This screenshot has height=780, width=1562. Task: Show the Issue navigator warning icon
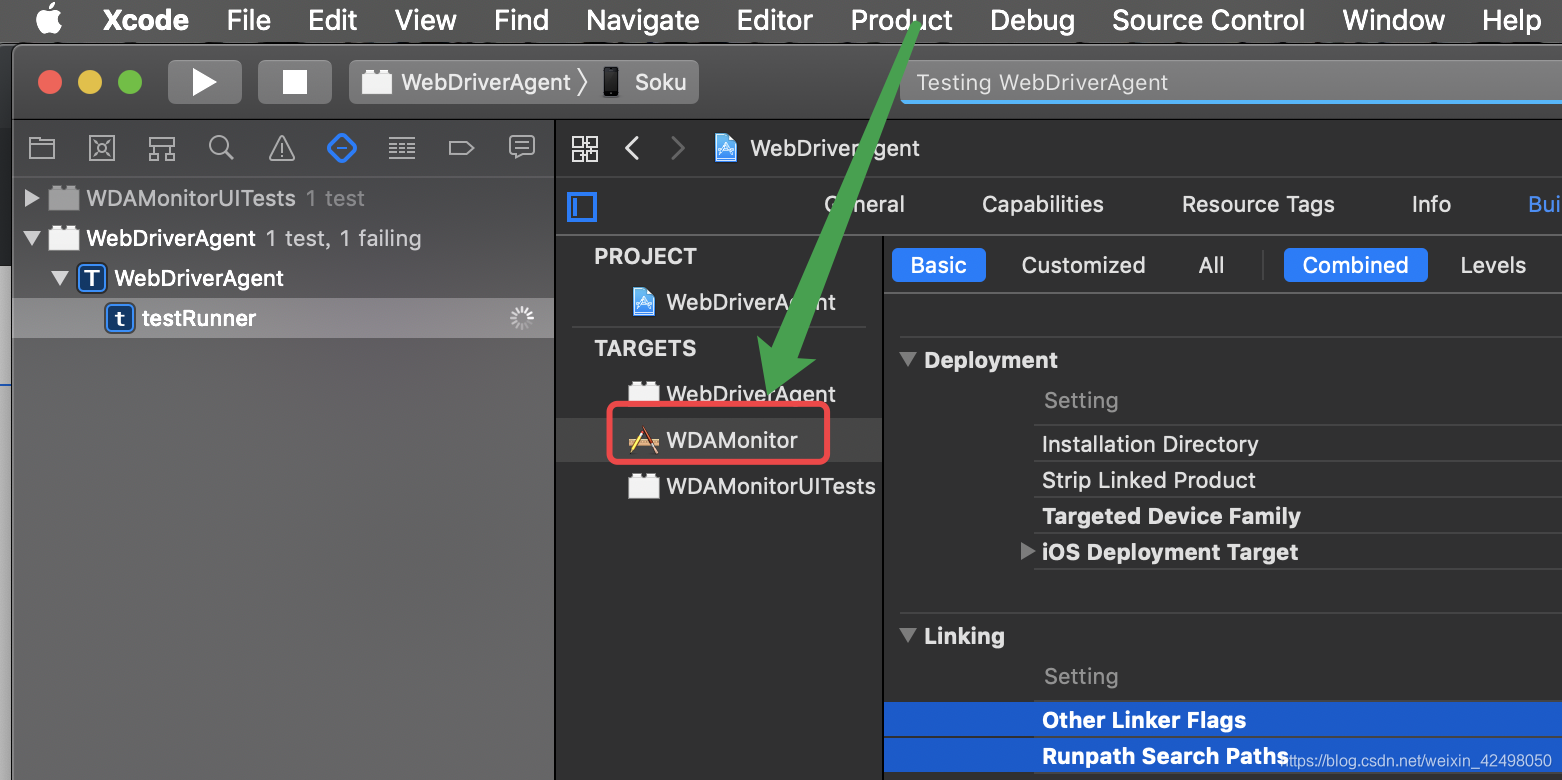pos(282,149)
